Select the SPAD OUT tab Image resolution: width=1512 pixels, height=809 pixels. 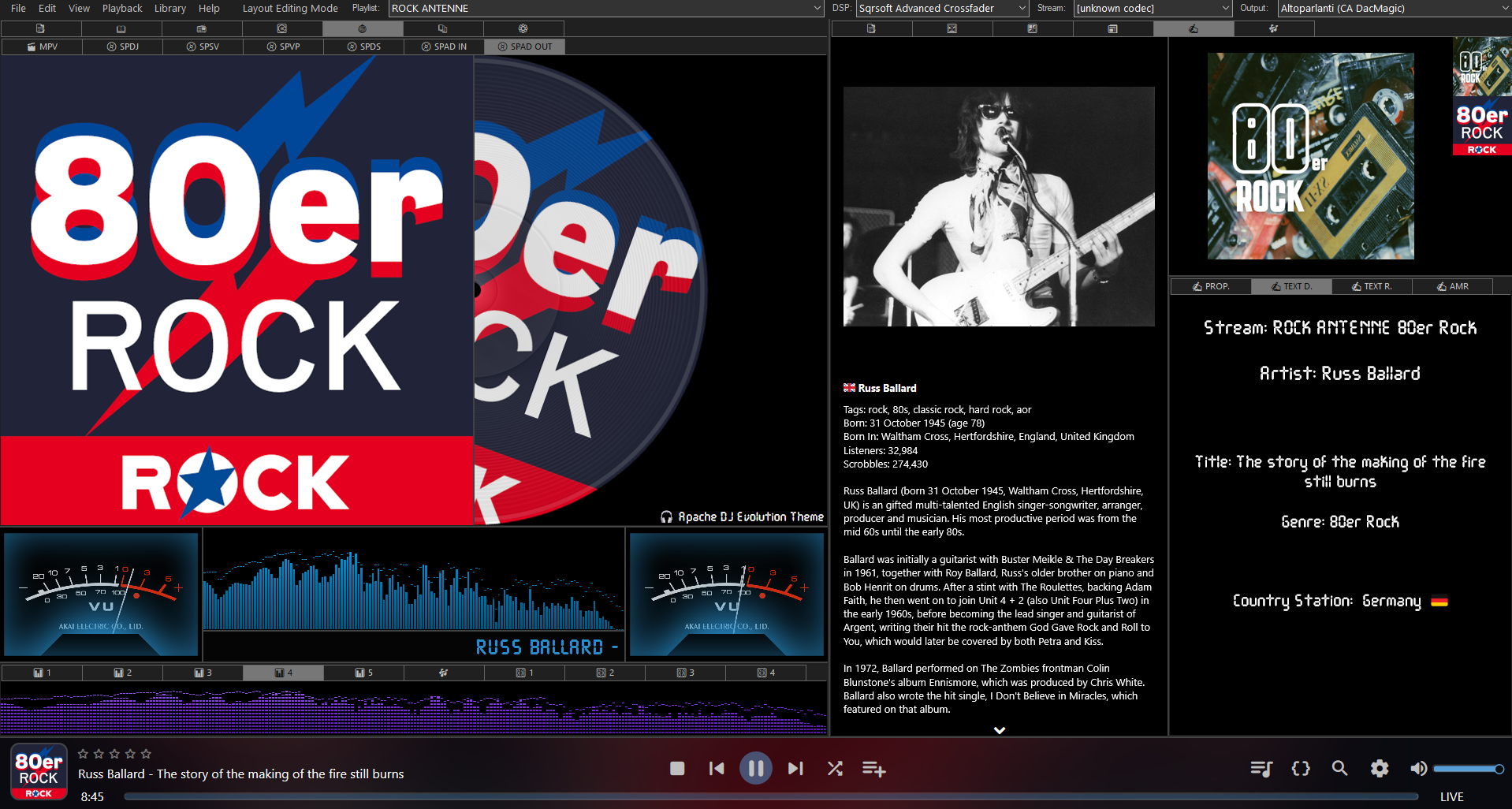pyautogui.click(x=524, y=47)
